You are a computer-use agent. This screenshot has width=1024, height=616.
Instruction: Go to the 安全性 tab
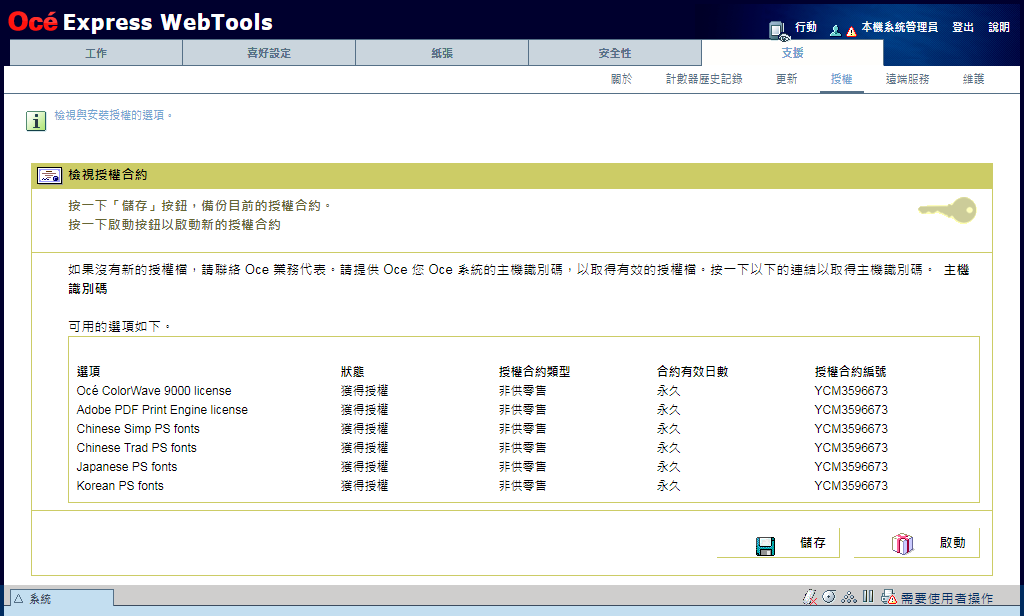pyautogui.click(x=615, y=53)
